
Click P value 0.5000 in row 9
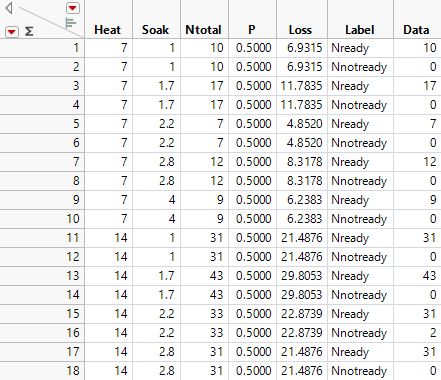coord(254,200)
